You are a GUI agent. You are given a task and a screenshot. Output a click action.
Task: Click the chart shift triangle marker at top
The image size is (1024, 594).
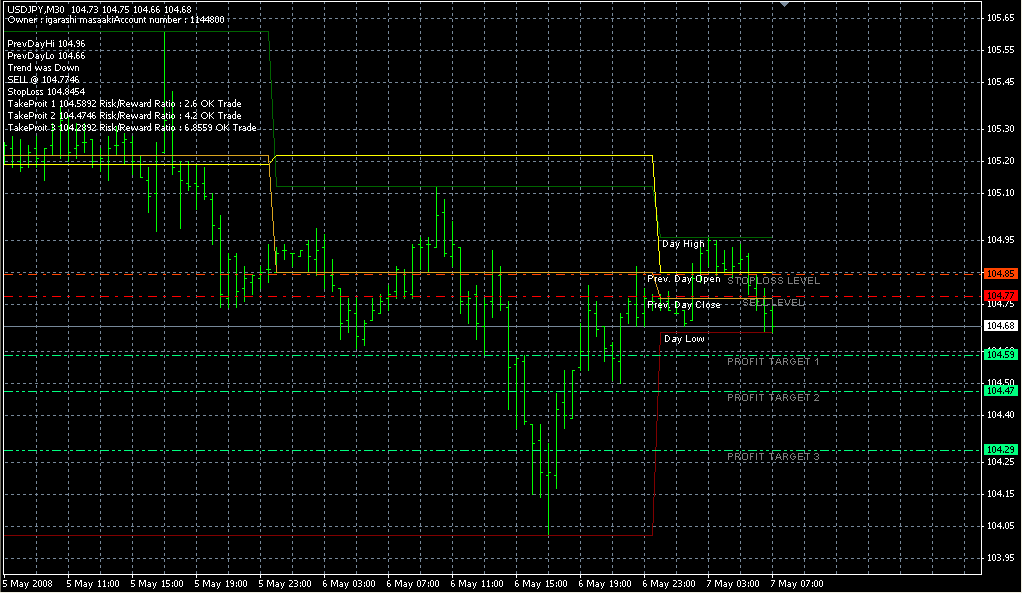[785, 4]
